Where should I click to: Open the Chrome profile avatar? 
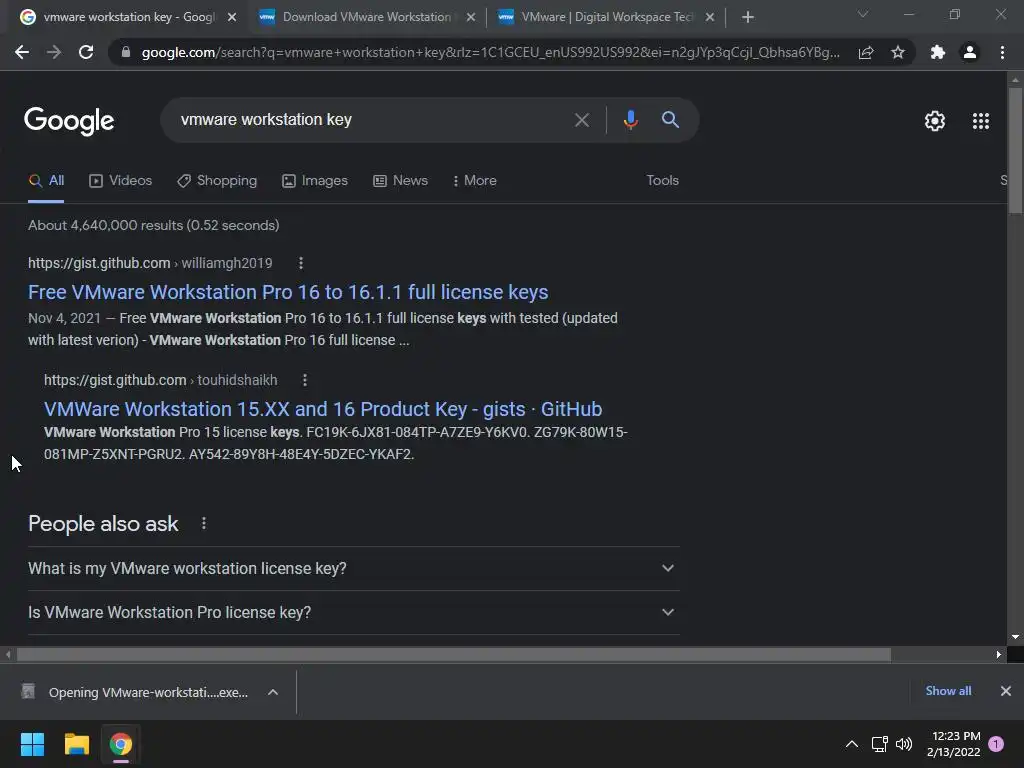pos(970,52)
